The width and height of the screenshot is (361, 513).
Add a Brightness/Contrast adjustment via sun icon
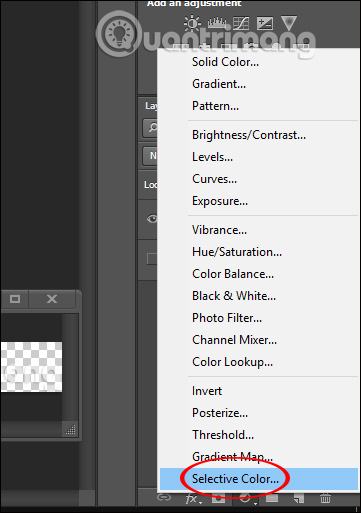[x=192, y=24]
